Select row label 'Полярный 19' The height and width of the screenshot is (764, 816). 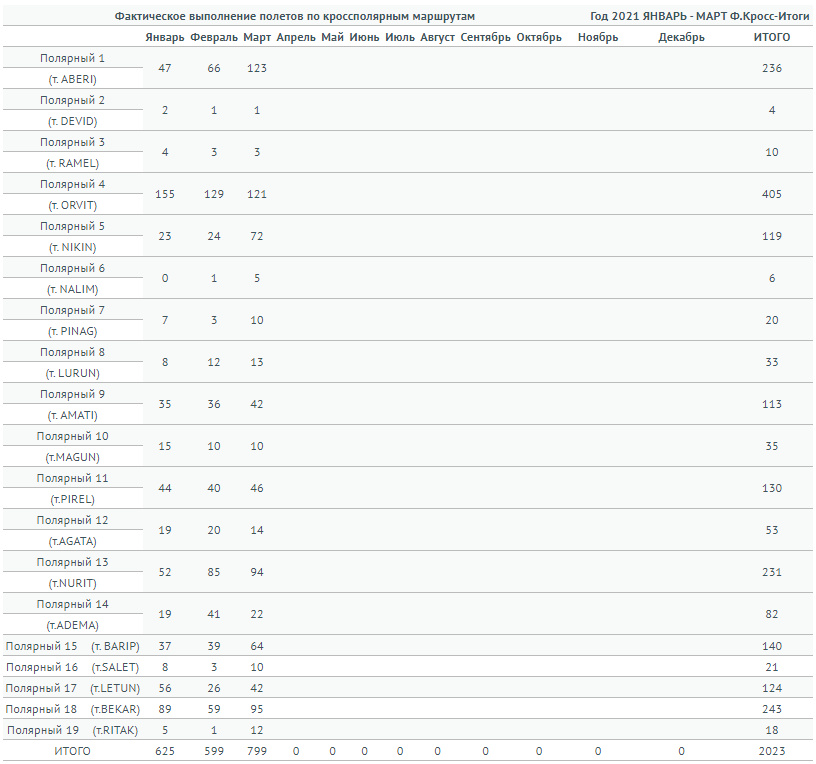pos(43,731)
